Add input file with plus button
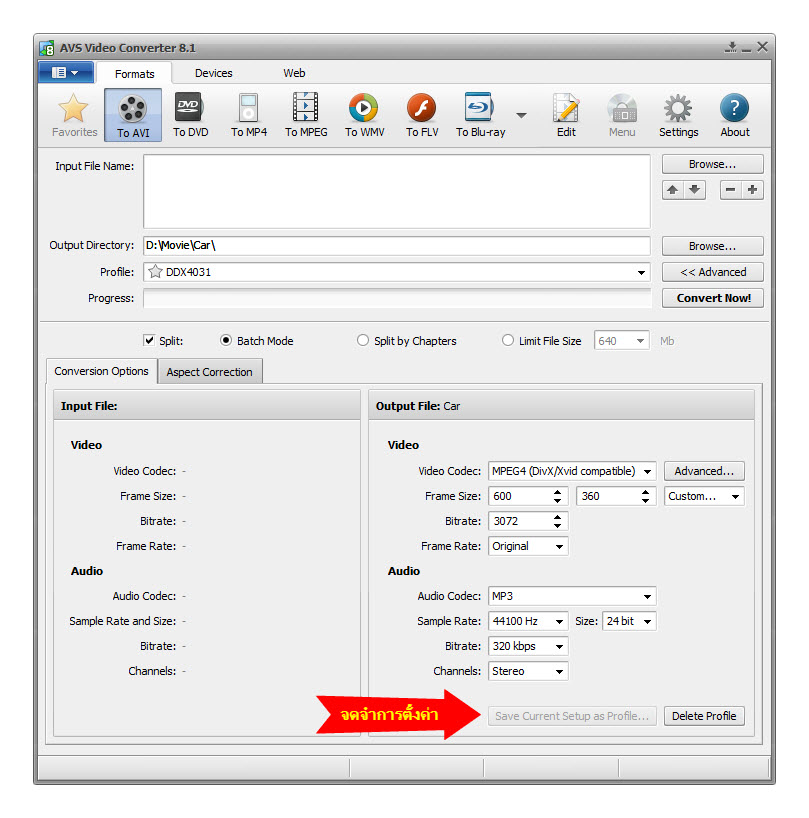Image resolution: width=809 pixels, height=818 pixels. [x=752, y=190]
